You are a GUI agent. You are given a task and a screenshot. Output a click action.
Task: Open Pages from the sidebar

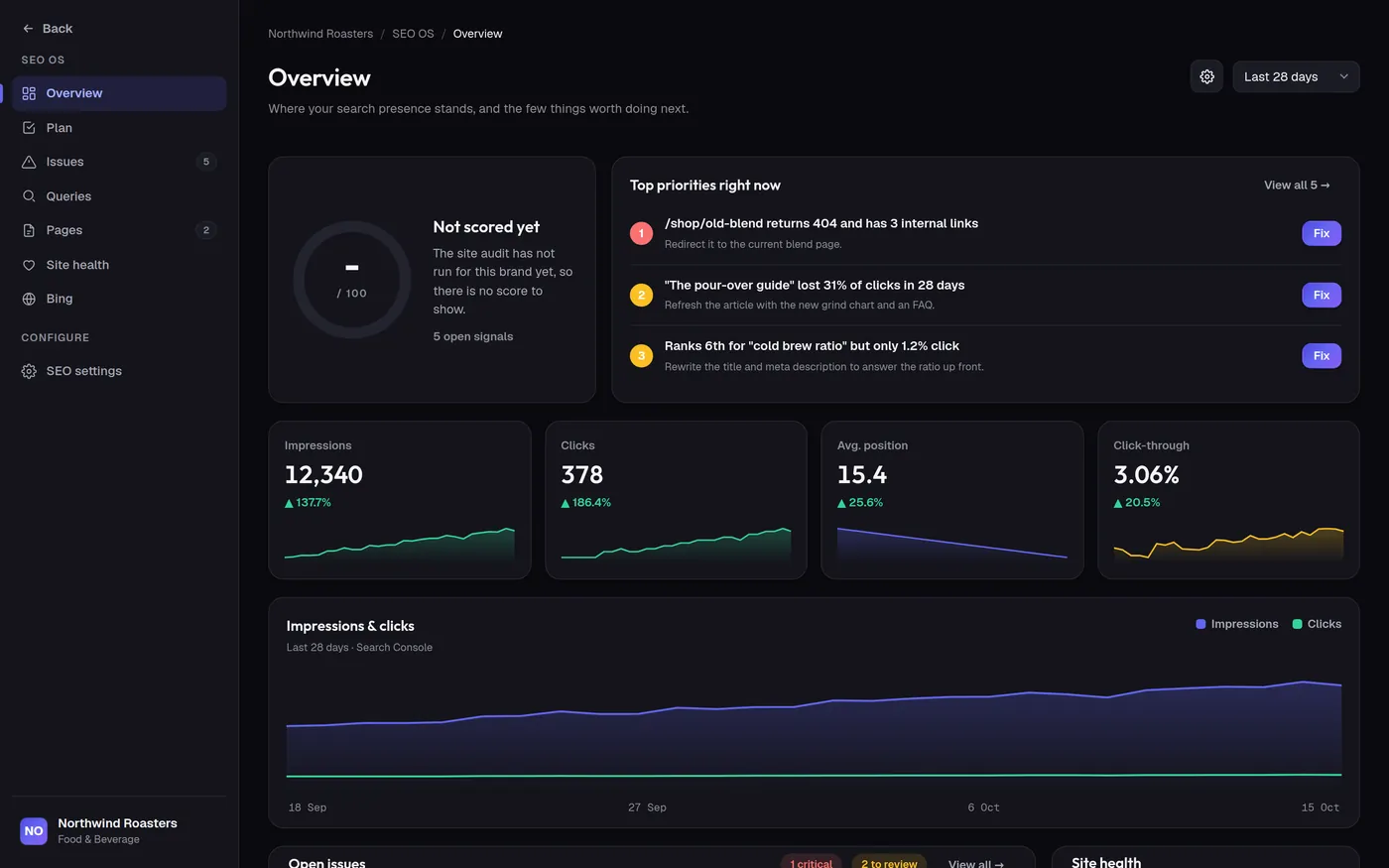tap(119, 230)
